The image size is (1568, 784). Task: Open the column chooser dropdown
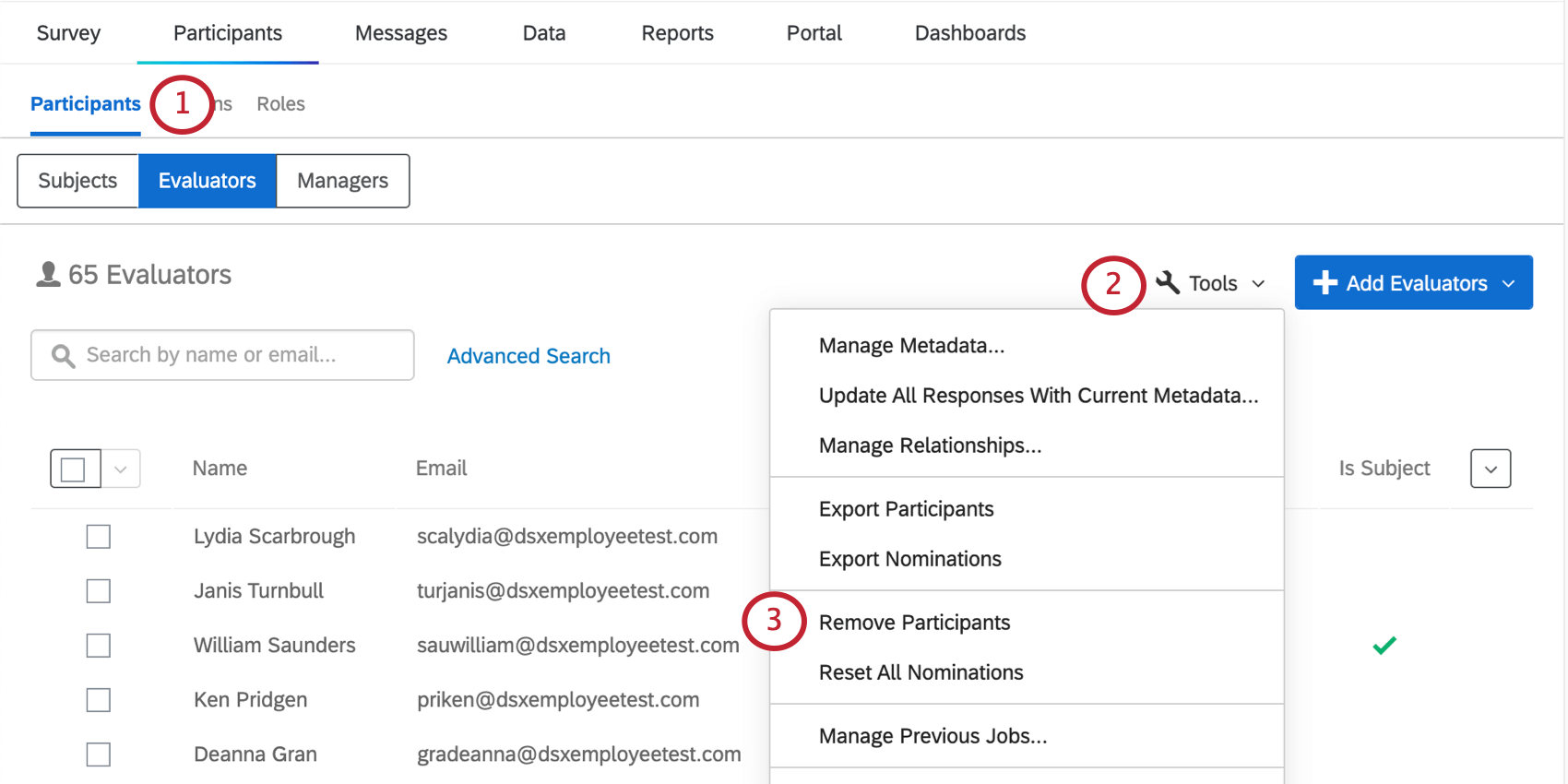coord(1490,469)
